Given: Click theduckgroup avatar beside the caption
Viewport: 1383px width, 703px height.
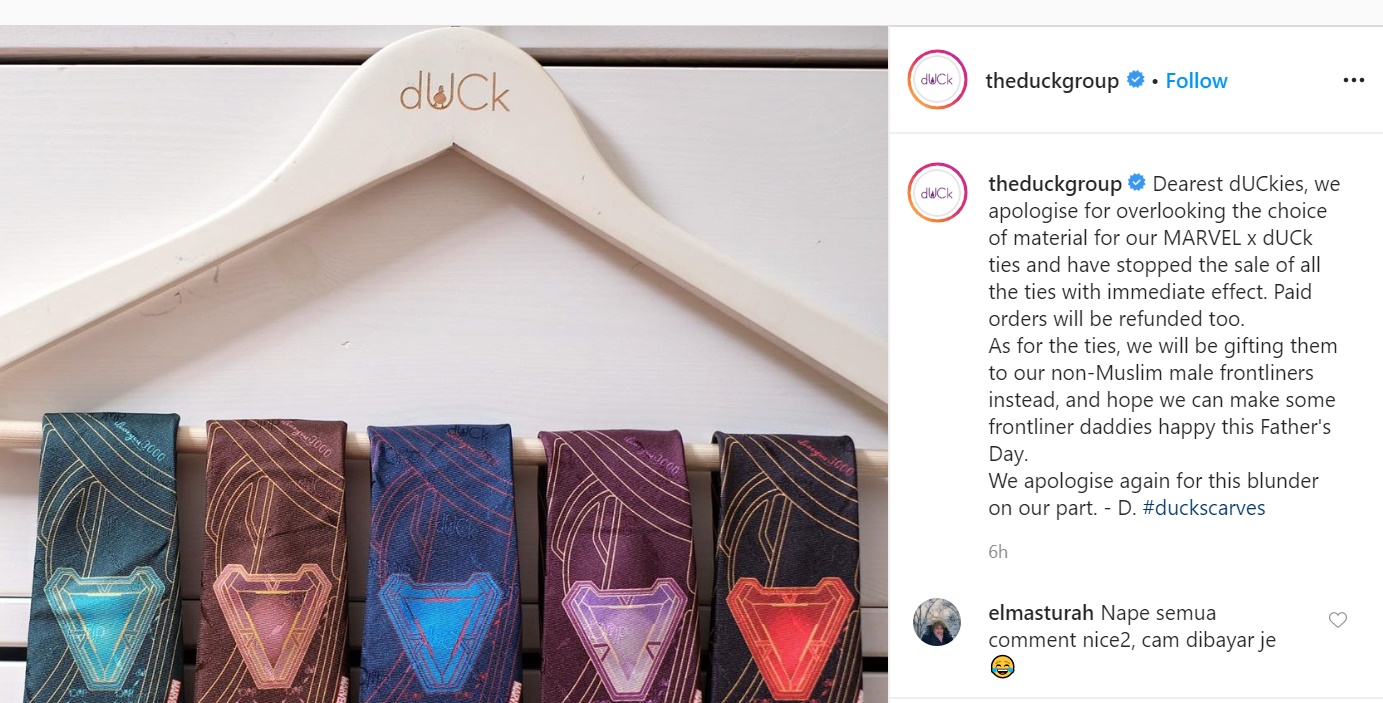Looking at the screenshot, I should pyautogui.click(x=937, y=192).
